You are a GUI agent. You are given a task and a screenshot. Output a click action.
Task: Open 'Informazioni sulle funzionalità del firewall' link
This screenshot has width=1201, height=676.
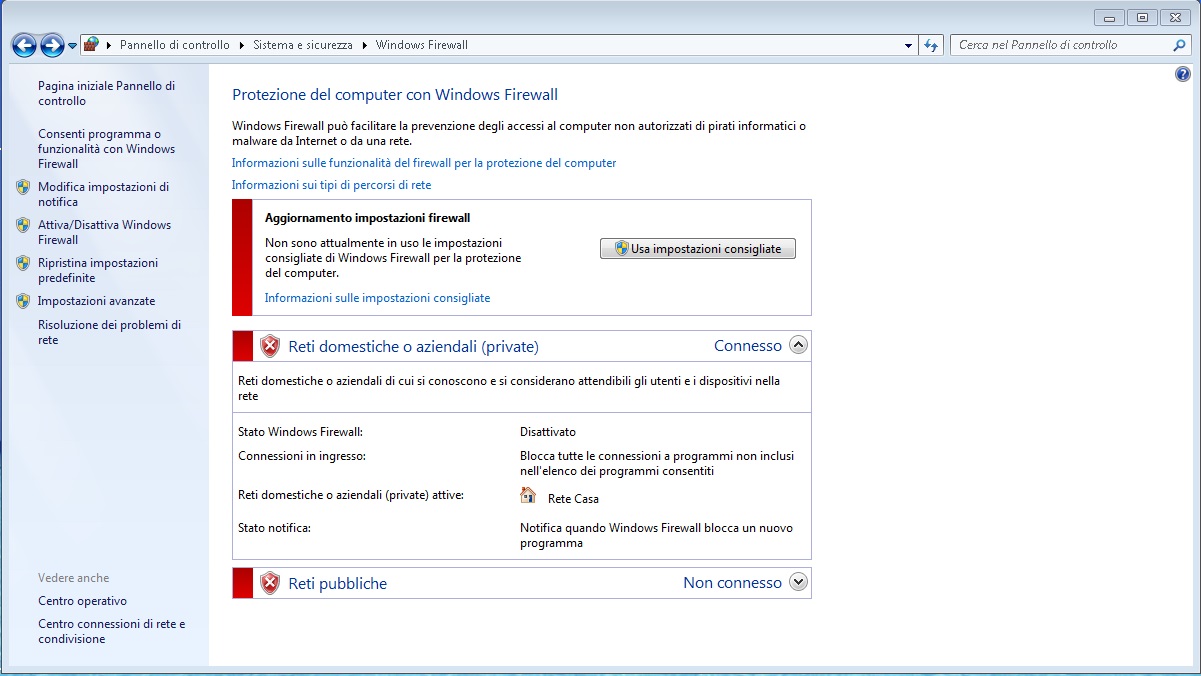tap(424, 163)
